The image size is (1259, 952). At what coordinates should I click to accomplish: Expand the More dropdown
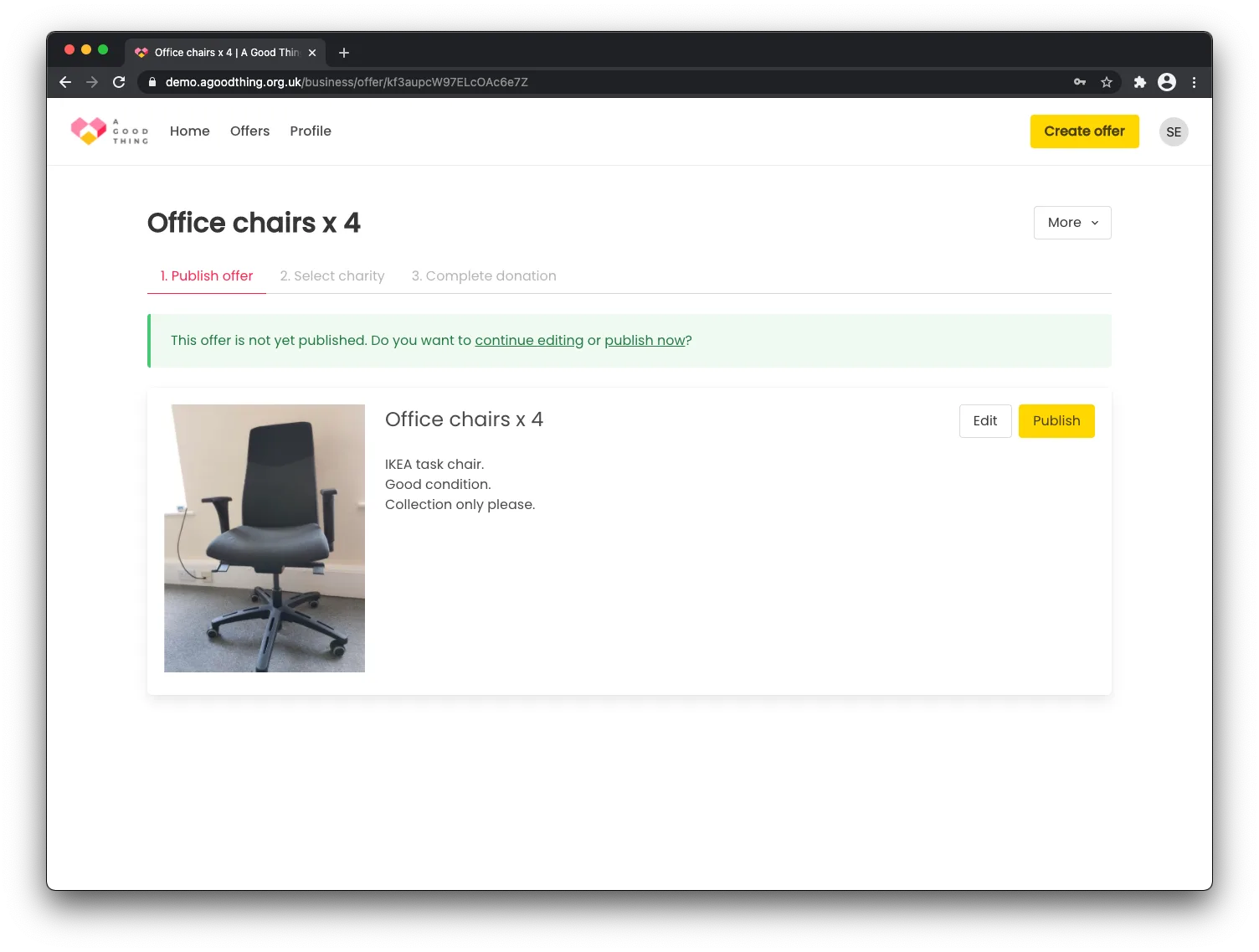click(x=1072, y=223)
